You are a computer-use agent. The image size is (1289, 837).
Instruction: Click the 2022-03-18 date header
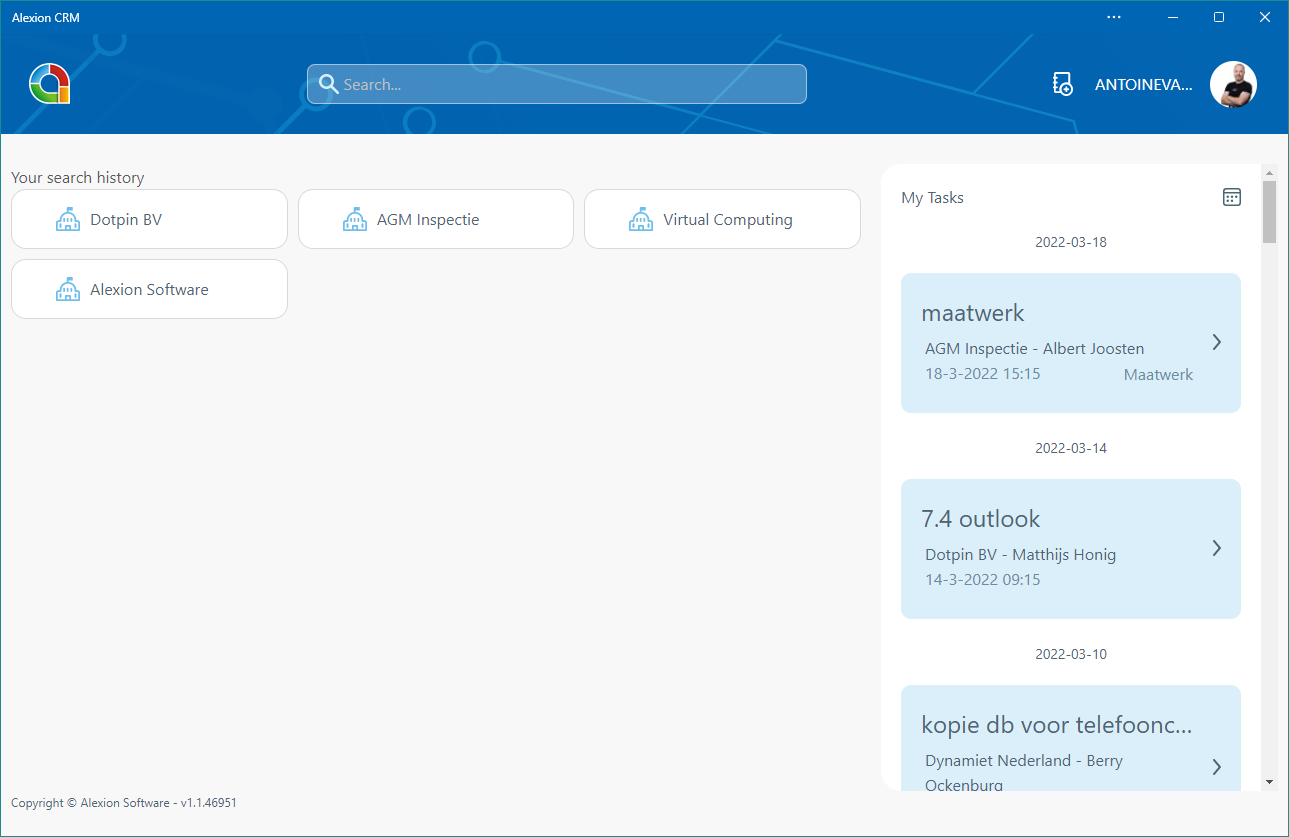coord(1071,242)
